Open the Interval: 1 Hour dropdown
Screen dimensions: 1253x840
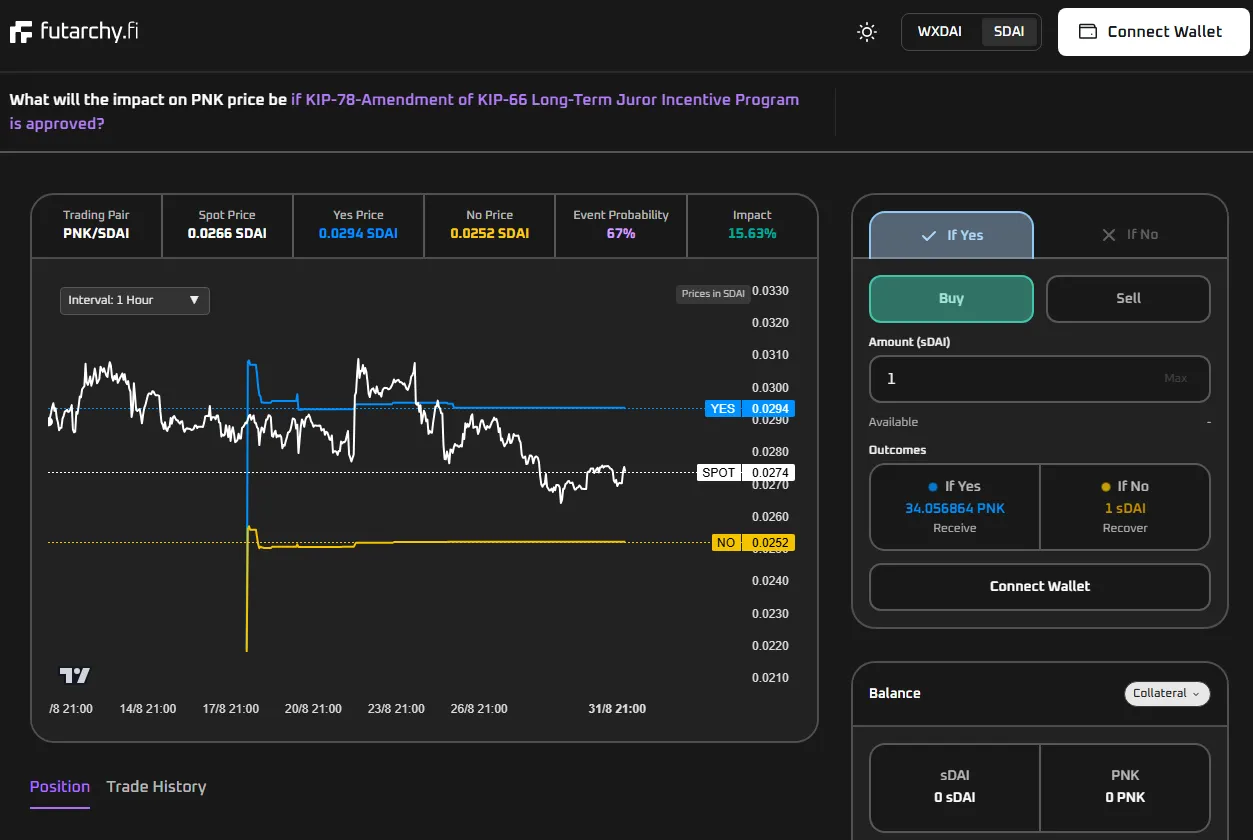point(134,300)
